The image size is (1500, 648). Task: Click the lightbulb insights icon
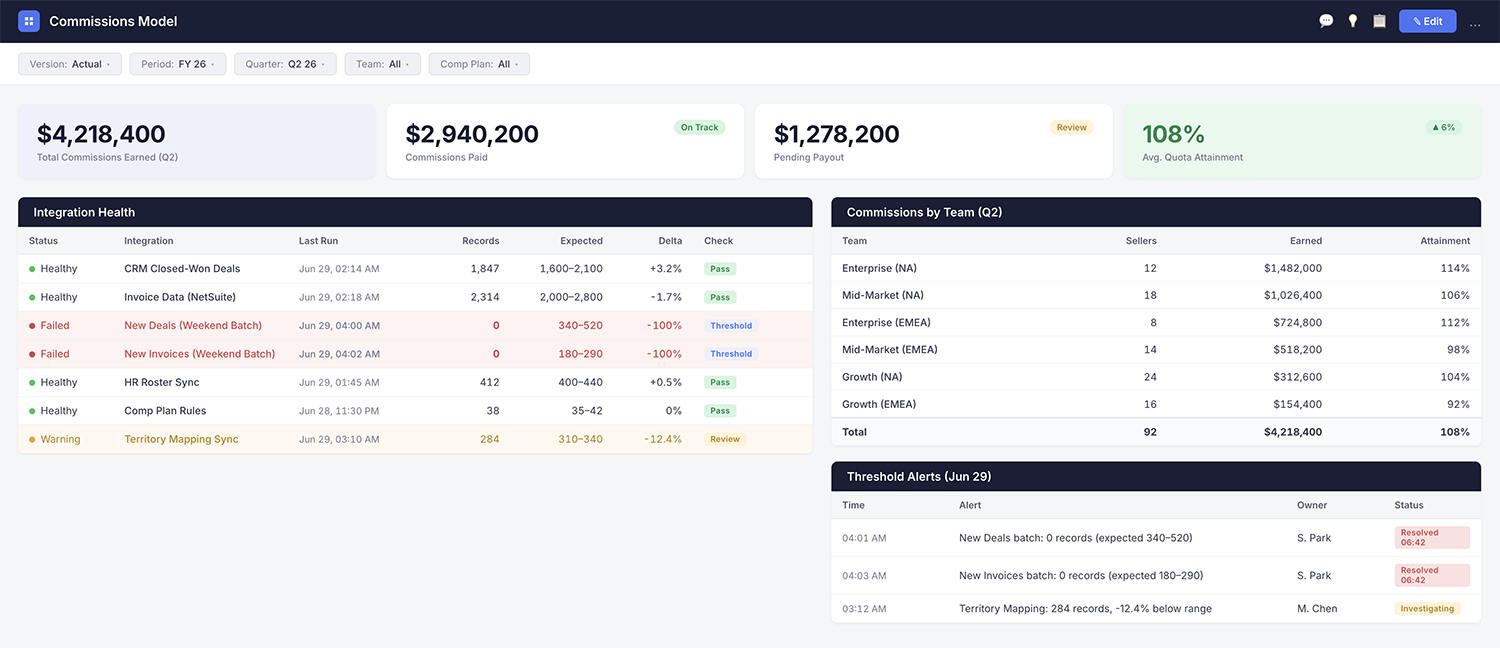1353,21
